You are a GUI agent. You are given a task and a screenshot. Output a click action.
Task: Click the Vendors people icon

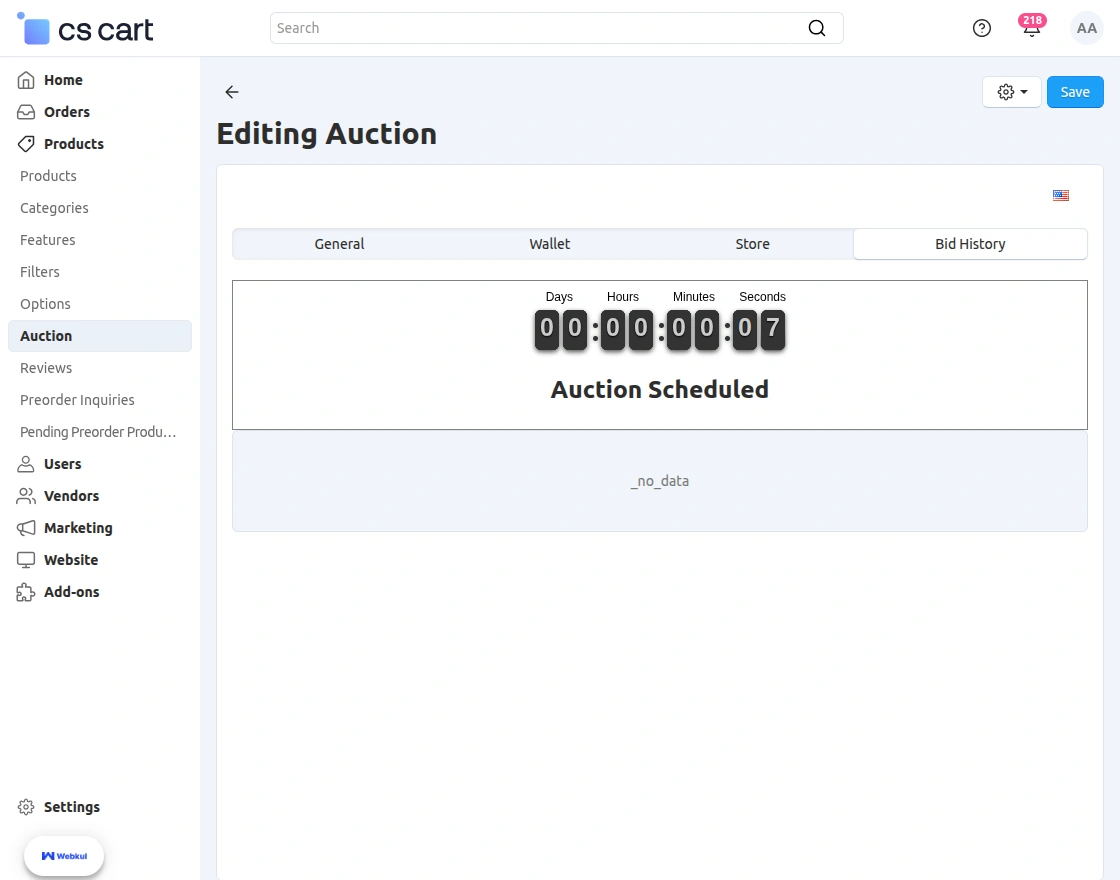25,496
